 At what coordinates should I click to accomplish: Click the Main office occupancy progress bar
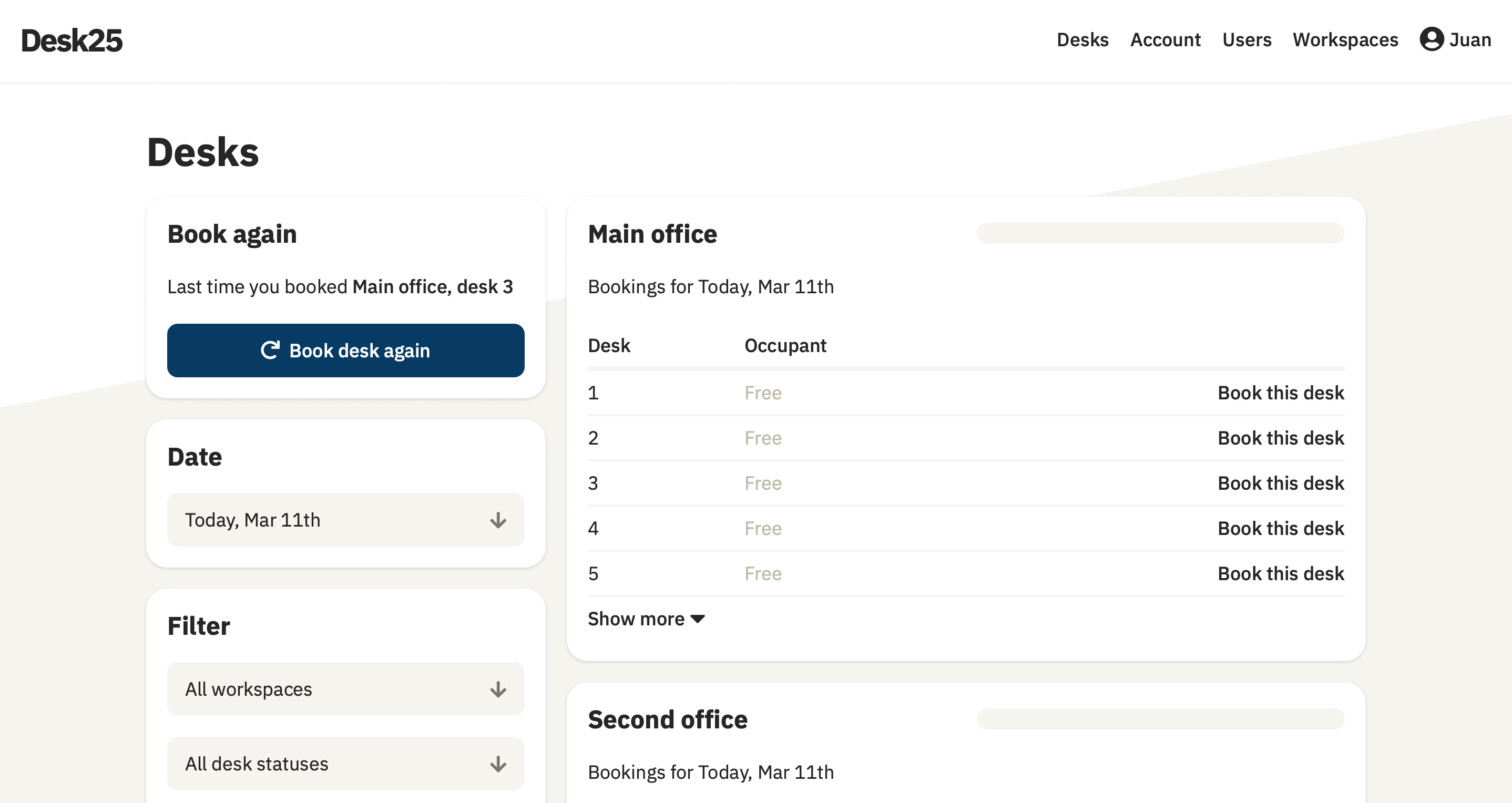(x=1160, y=233)
